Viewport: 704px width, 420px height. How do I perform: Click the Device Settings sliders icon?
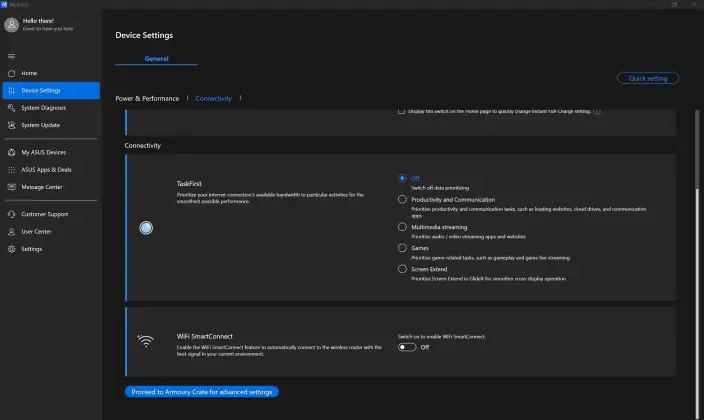(12, 90)
